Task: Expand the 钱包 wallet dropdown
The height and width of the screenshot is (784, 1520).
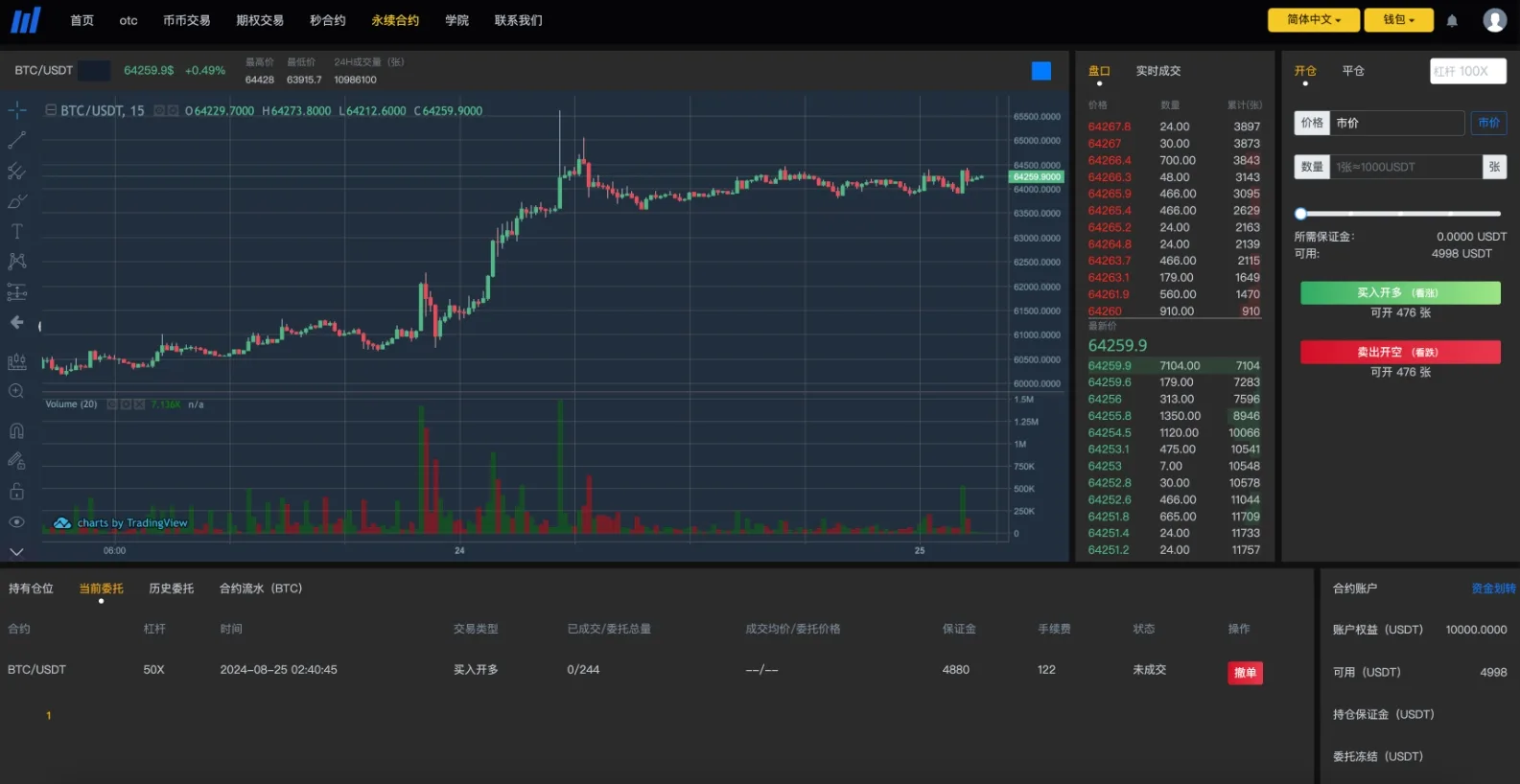Action: (x=1398, y=20)
